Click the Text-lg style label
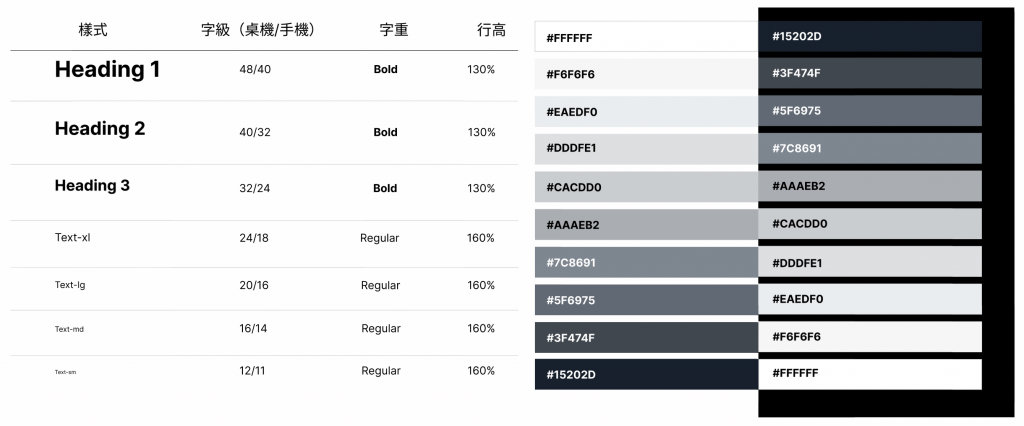This screenshot has width=1024, height=426. point(70,285)
